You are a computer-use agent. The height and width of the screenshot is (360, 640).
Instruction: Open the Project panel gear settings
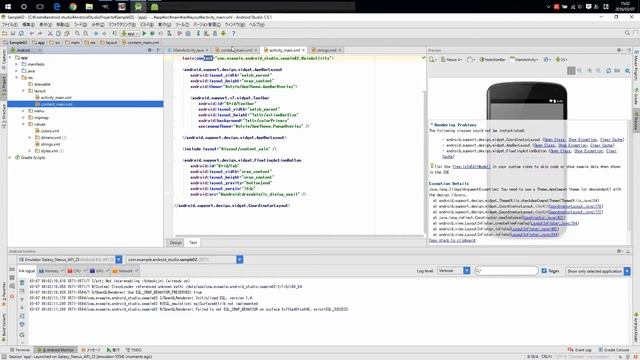[150, 50]
